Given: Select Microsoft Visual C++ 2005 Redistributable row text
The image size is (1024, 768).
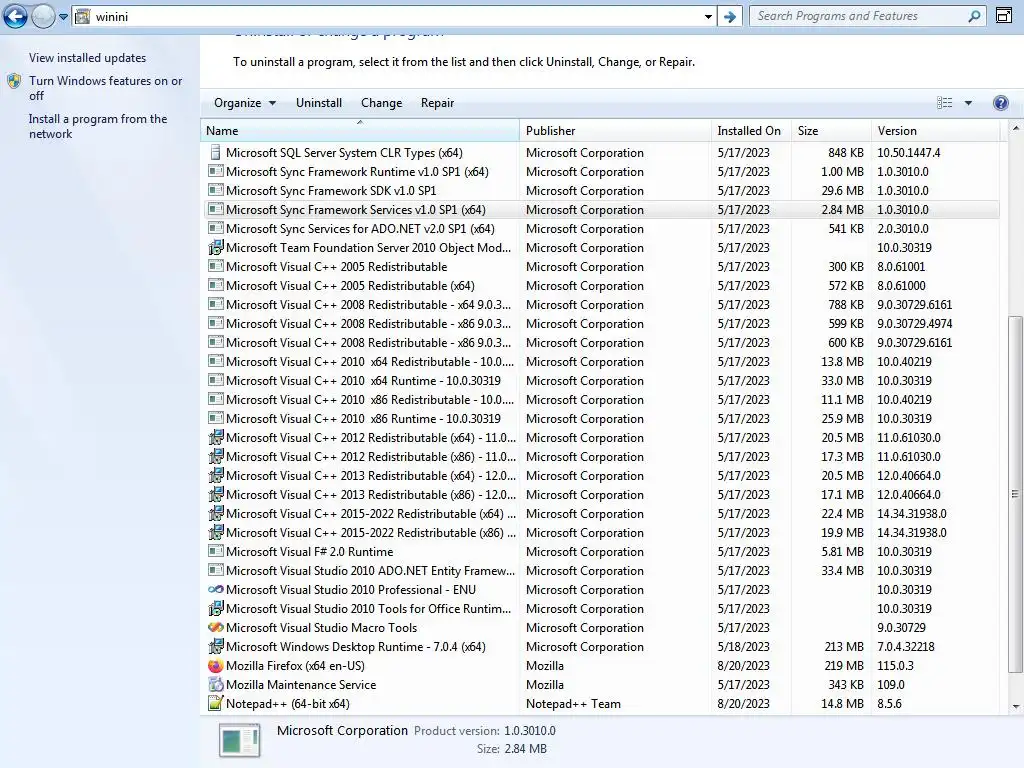Looking at the screenshot, I should click(336, 266).
